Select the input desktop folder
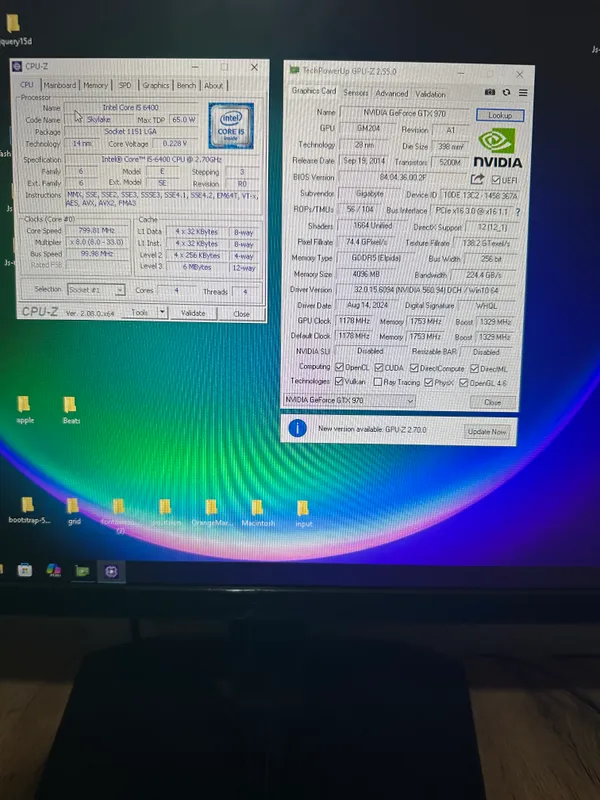 click(303, 513)
